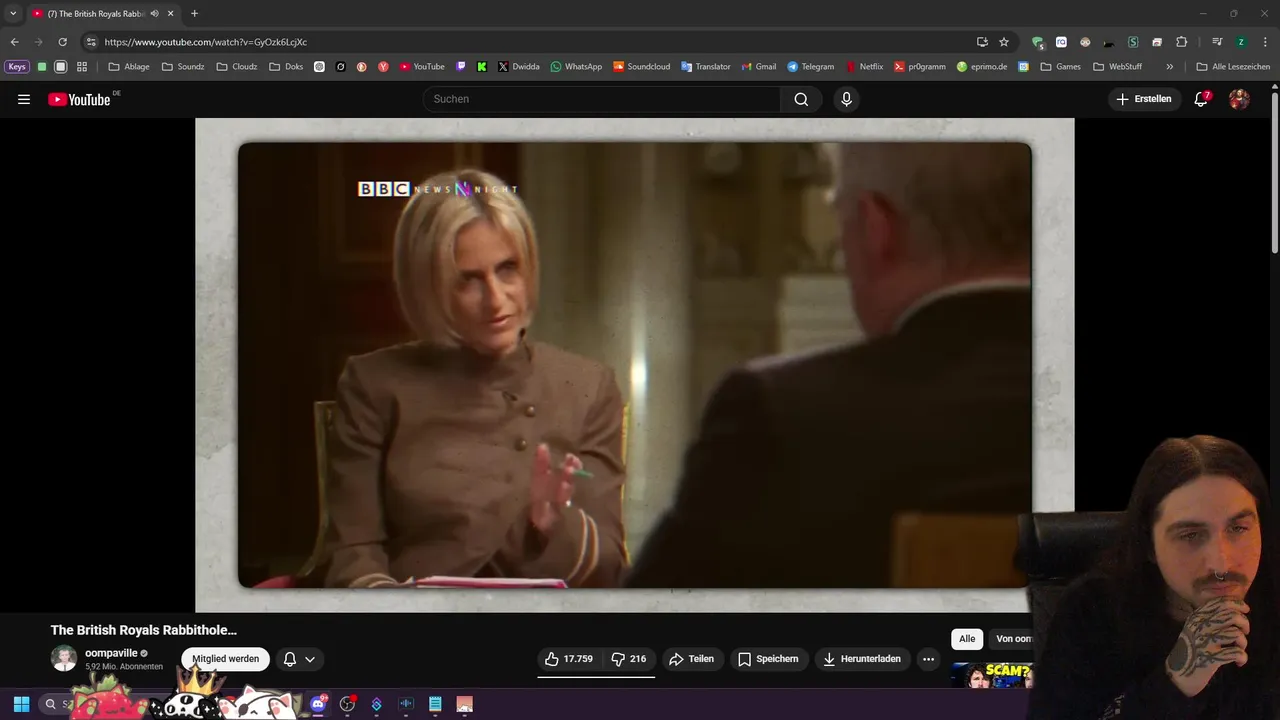Image resolution: width=1280 pixels, height=720 pixels.
Task: Open Chrome profile Z avatar
Action: click(x=1241, y=42)
